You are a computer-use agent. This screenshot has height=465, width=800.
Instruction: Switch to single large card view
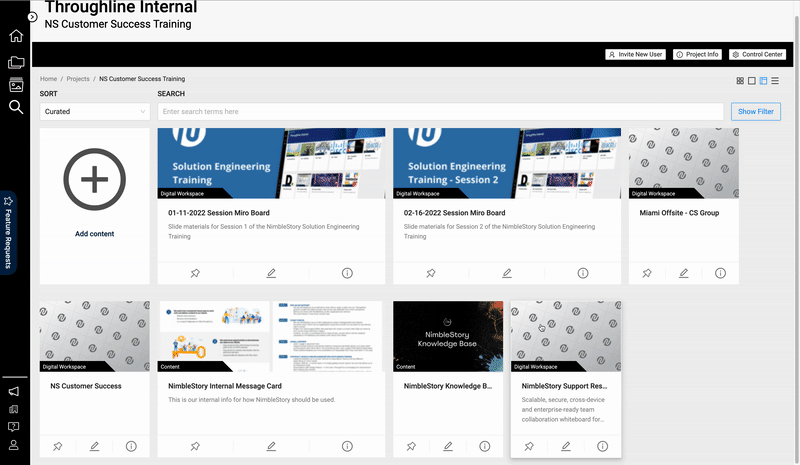(x=752, y=80)
